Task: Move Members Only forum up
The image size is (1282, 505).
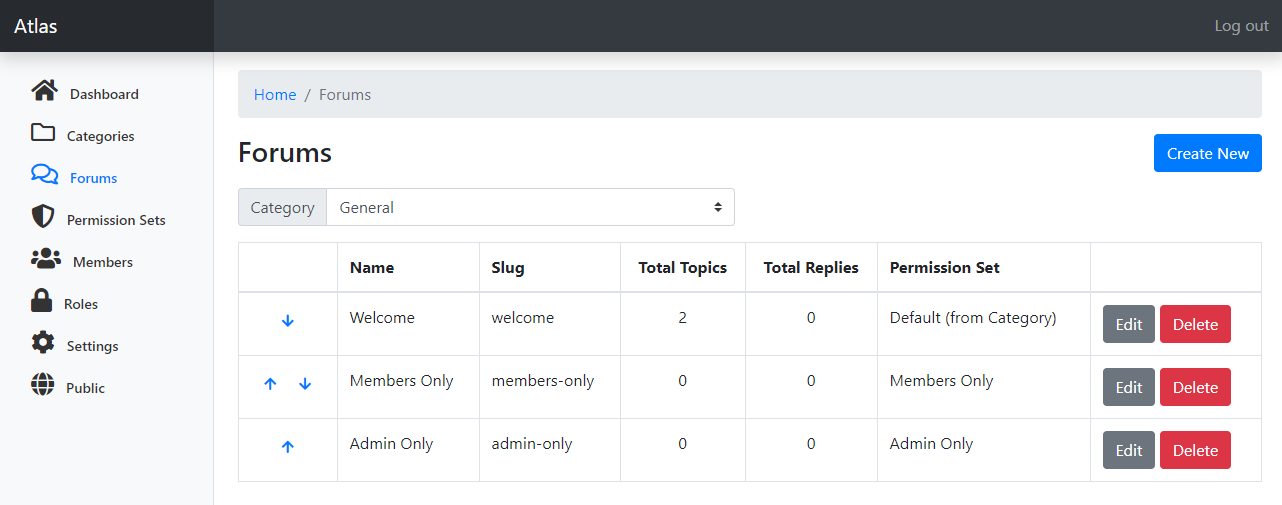Action: pos(270,384)
